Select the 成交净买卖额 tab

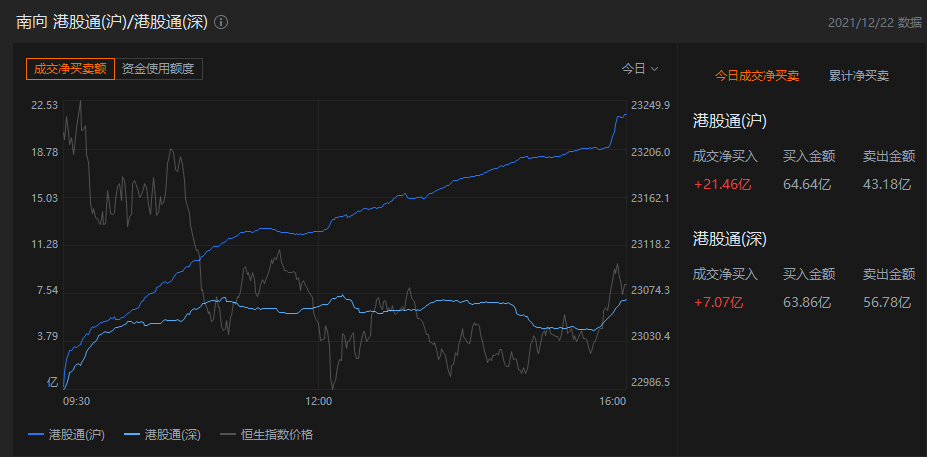pyautogui.click(x=70, y=69)
